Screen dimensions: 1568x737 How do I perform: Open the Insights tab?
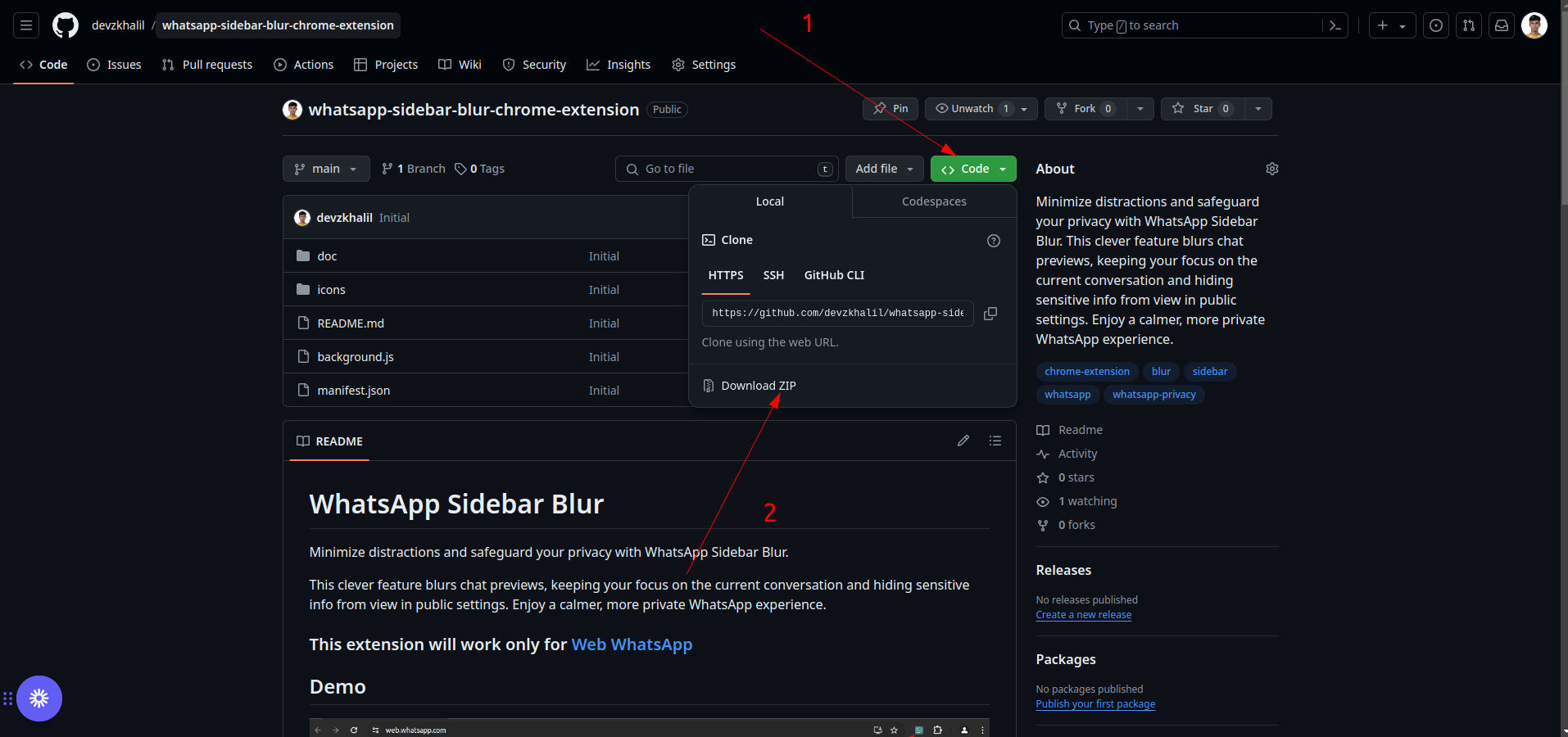pos(619,65)
